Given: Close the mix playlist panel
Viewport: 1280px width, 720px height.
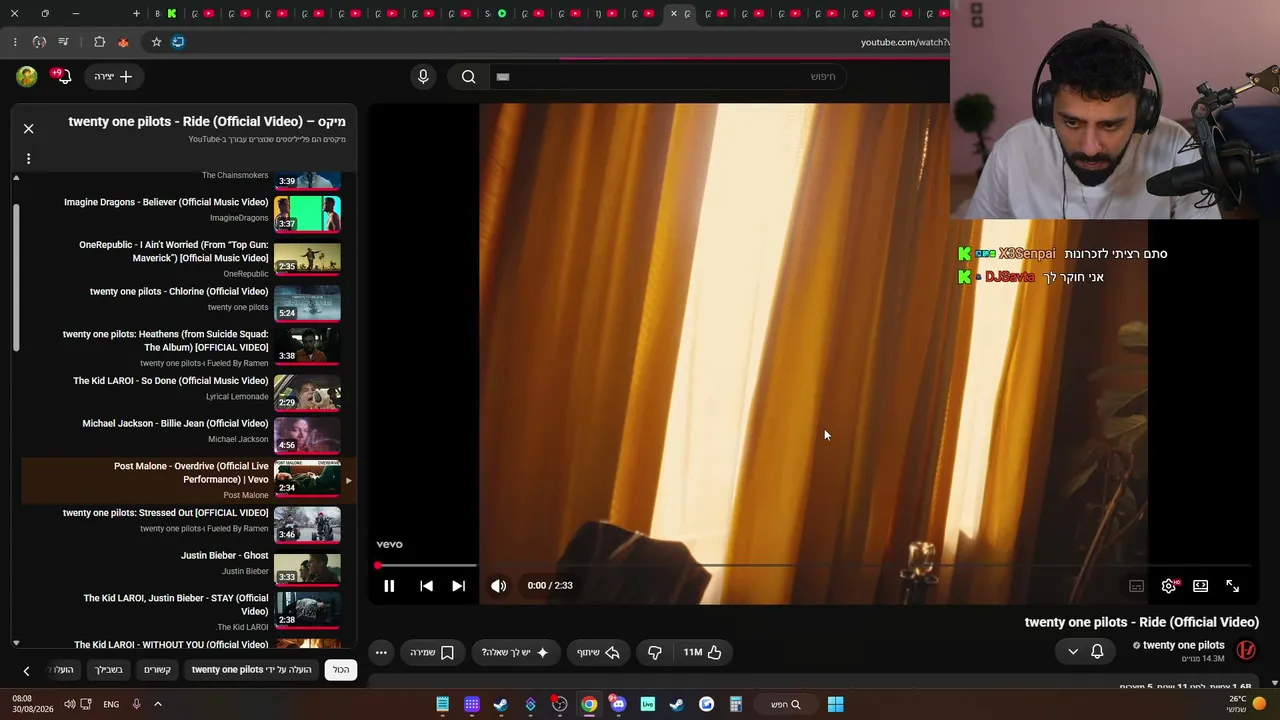Looking at the screenshot, I should tap(28, 128).
